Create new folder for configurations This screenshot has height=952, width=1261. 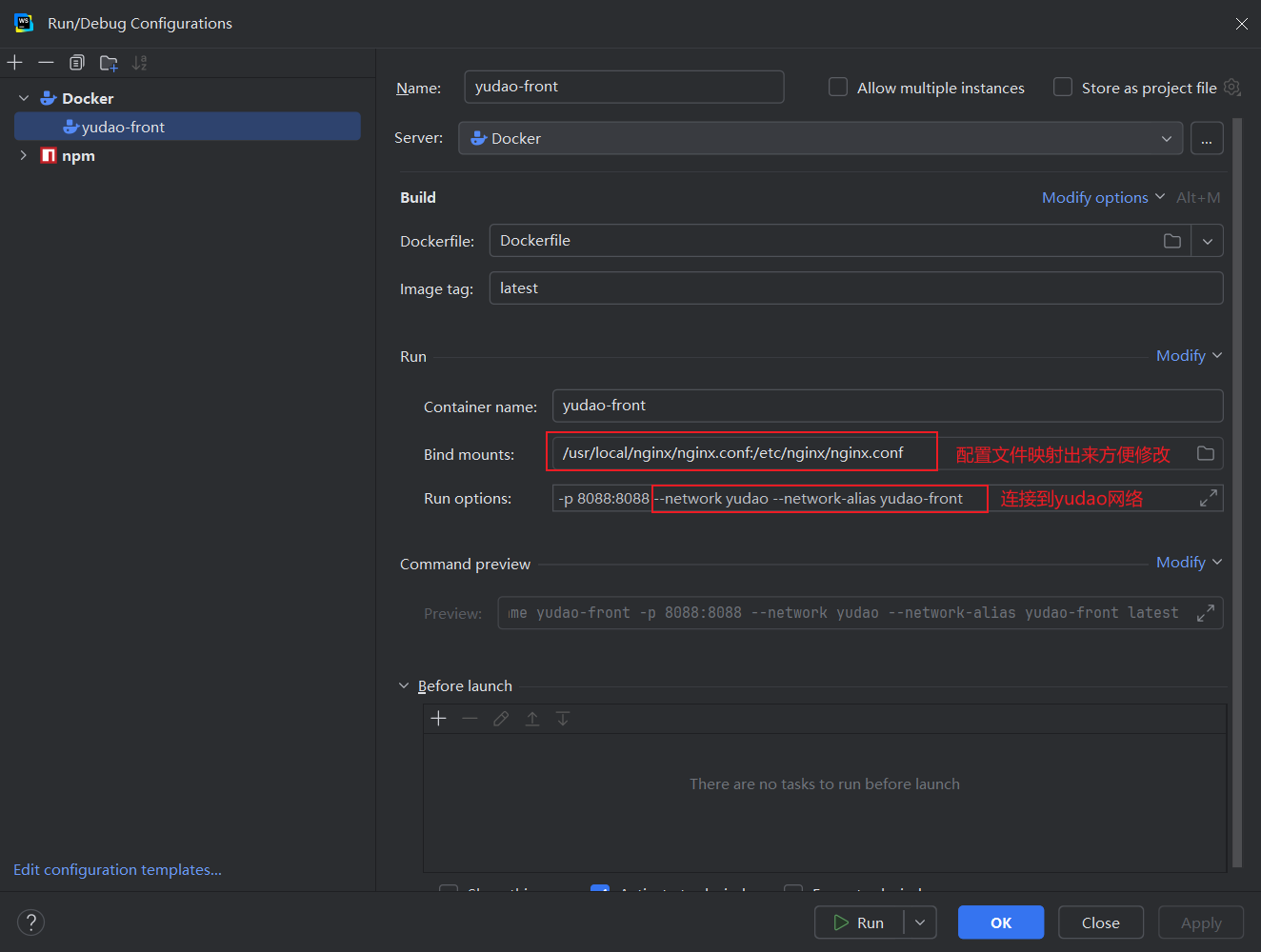[x=109, y=63]
